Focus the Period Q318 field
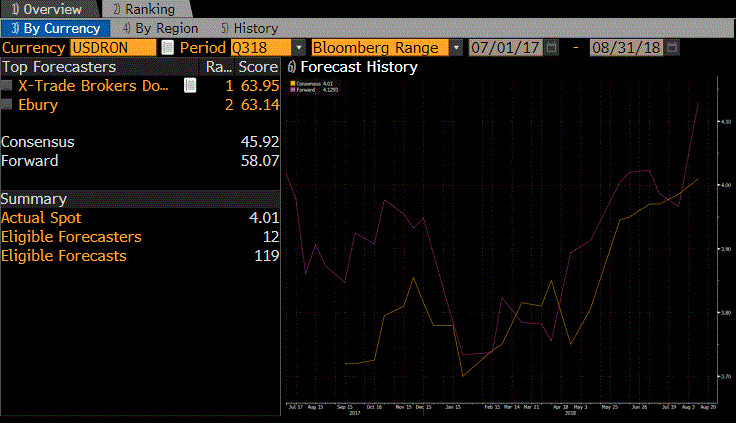The width and height of the screenshot is (736, 423). click(x=261, y=47)
